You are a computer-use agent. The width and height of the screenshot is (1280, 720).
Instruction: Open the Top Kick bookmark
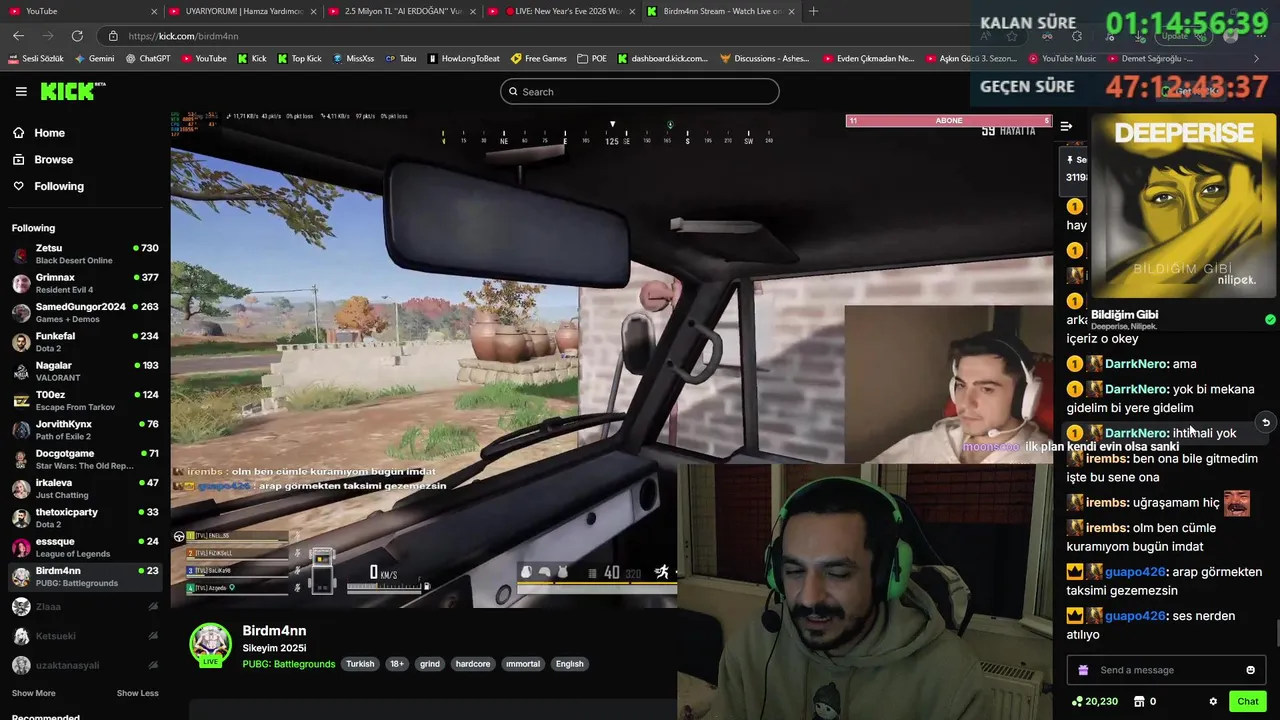coord(299,58)
